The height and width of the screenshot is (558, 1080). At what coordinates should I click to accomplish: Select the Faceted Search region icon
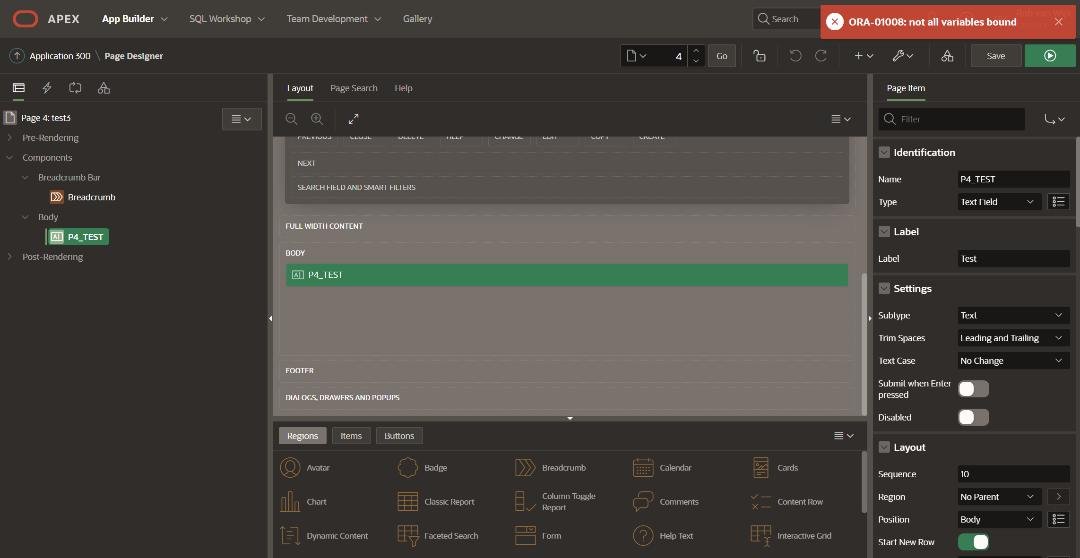[408, 535]
